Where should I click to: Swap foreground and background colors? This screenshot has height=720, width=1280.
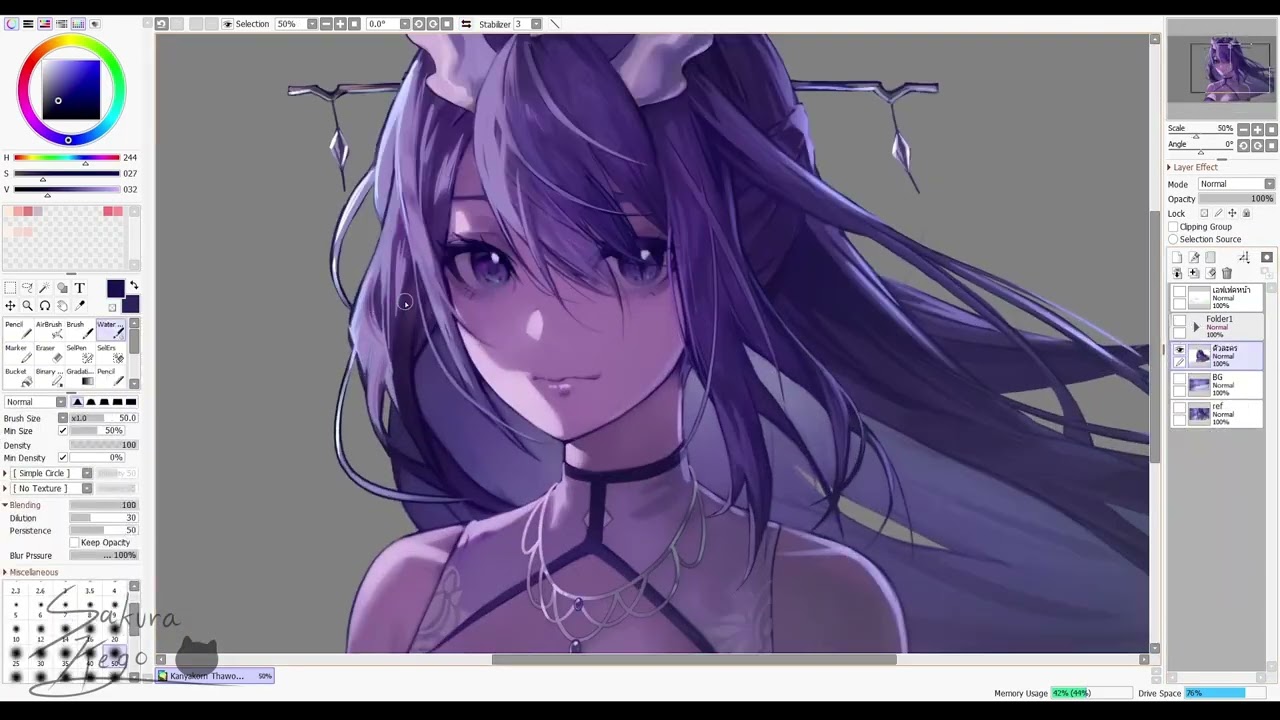pyautogui.click(x=134, y=287)
